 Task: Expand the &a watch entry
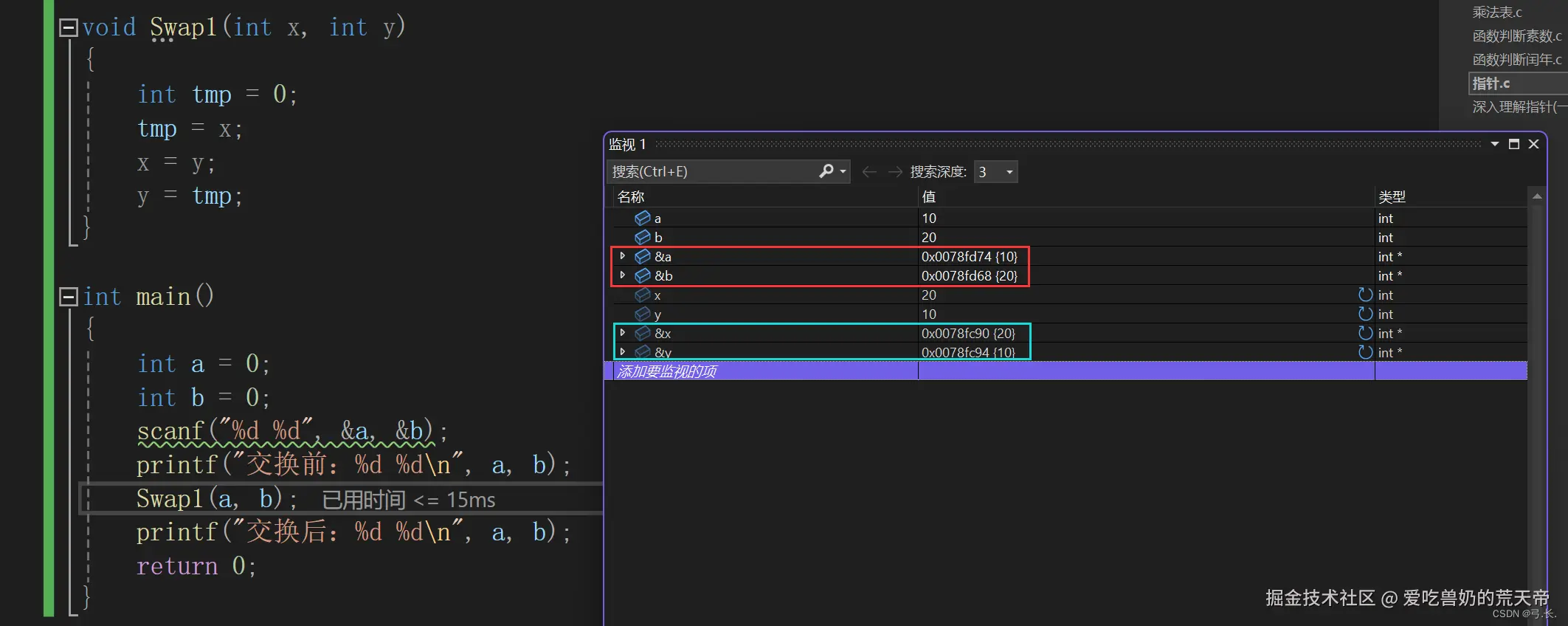(623, 256)
